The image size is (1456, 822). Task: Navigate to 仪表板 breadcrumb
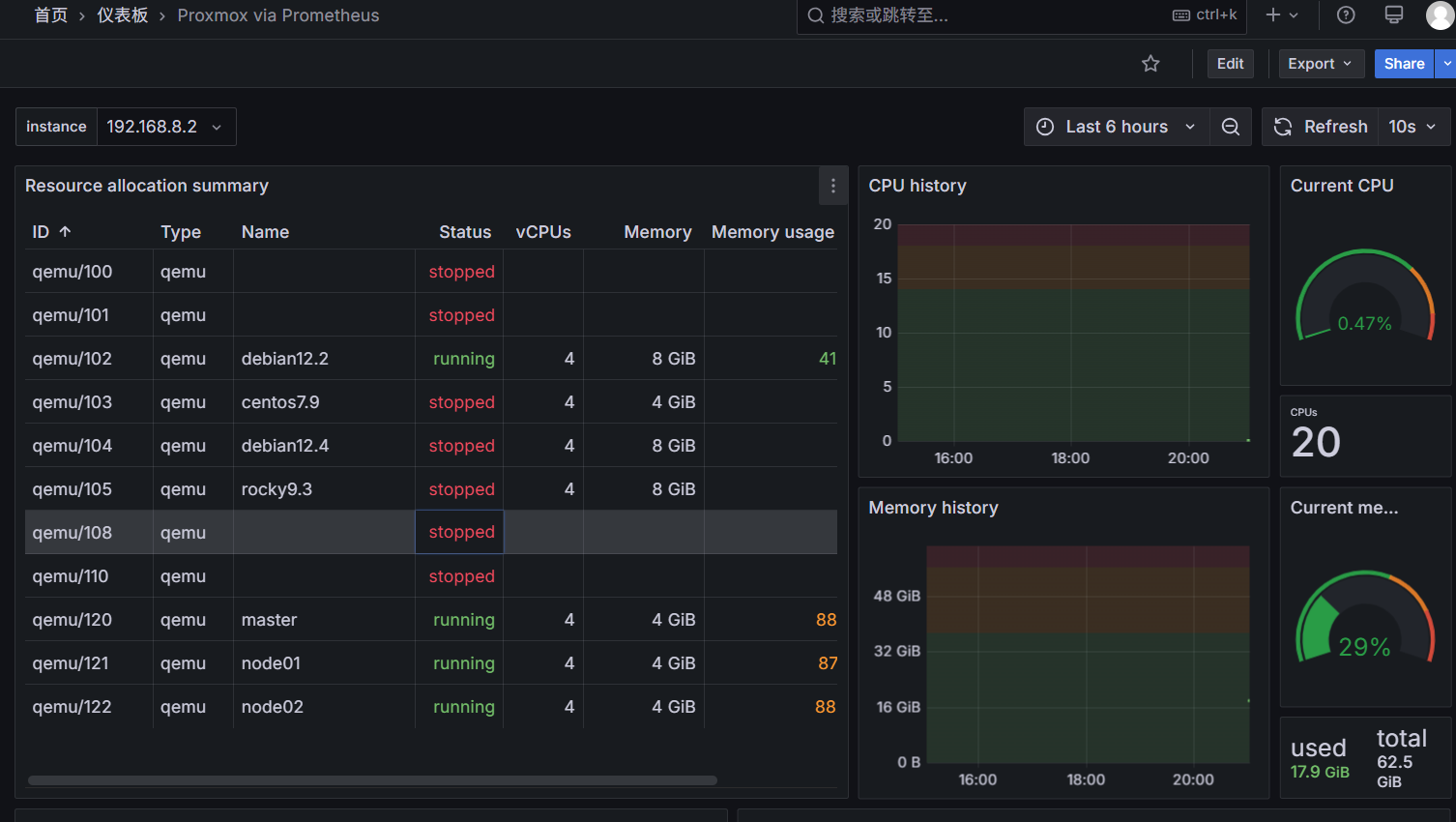click(x=123, y=15)
